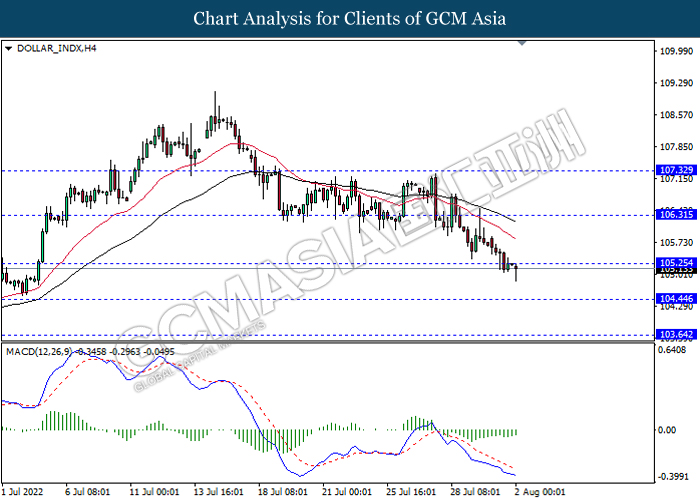Click the 1 Jul 2022 date label
This screenshot has height=500, width=700.
tap(23, 492)
